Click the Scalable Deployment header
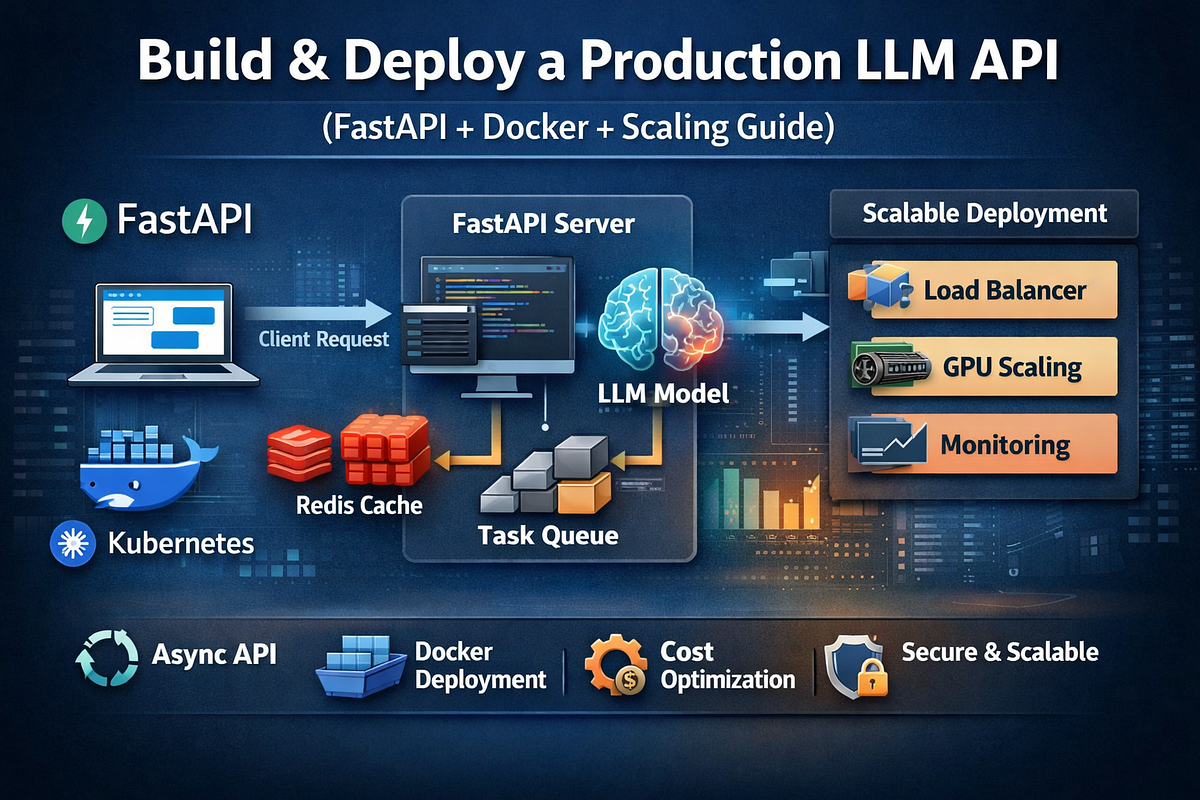 (x=985, y=213)
